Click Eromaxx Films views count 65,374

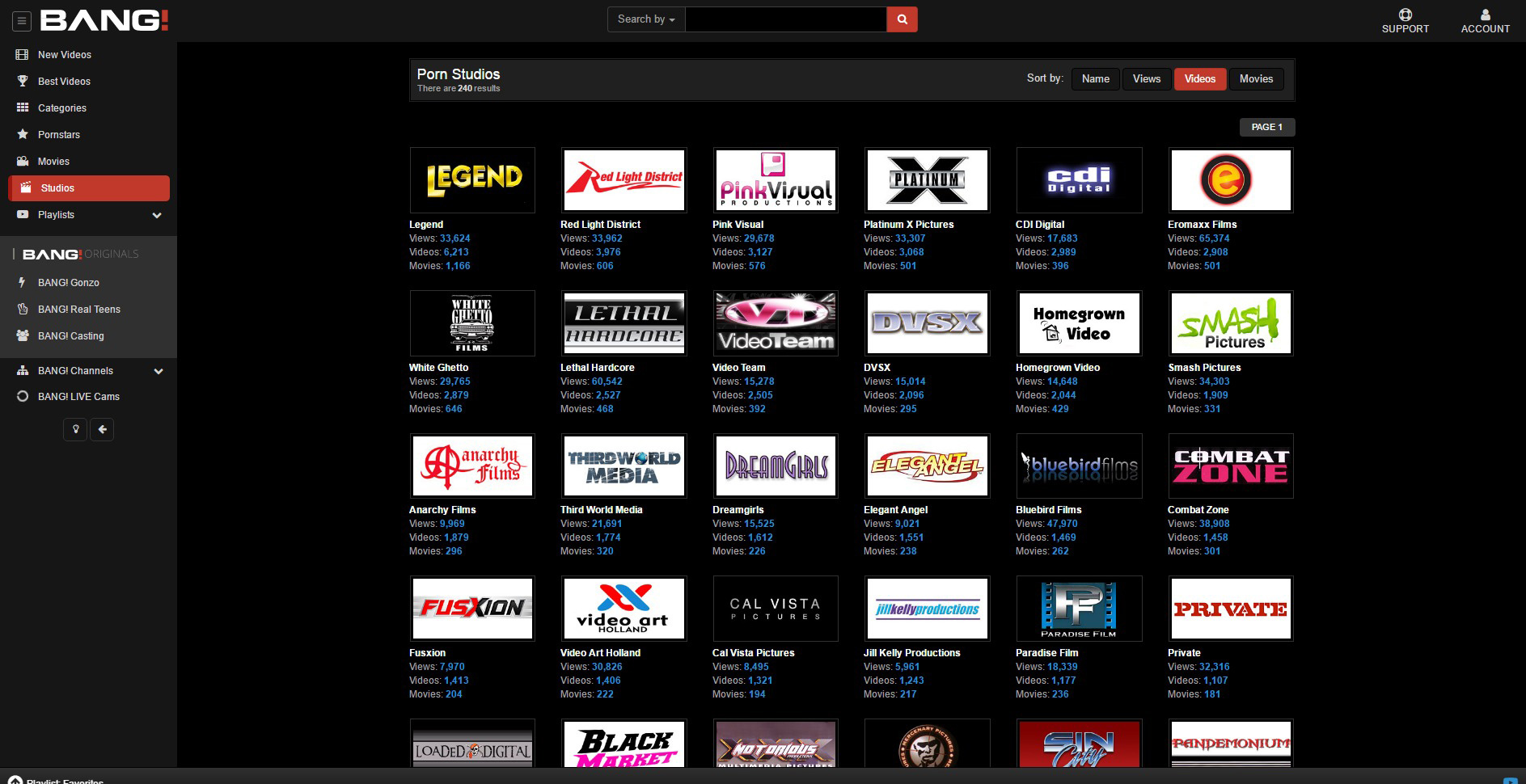pos(1214,238)
